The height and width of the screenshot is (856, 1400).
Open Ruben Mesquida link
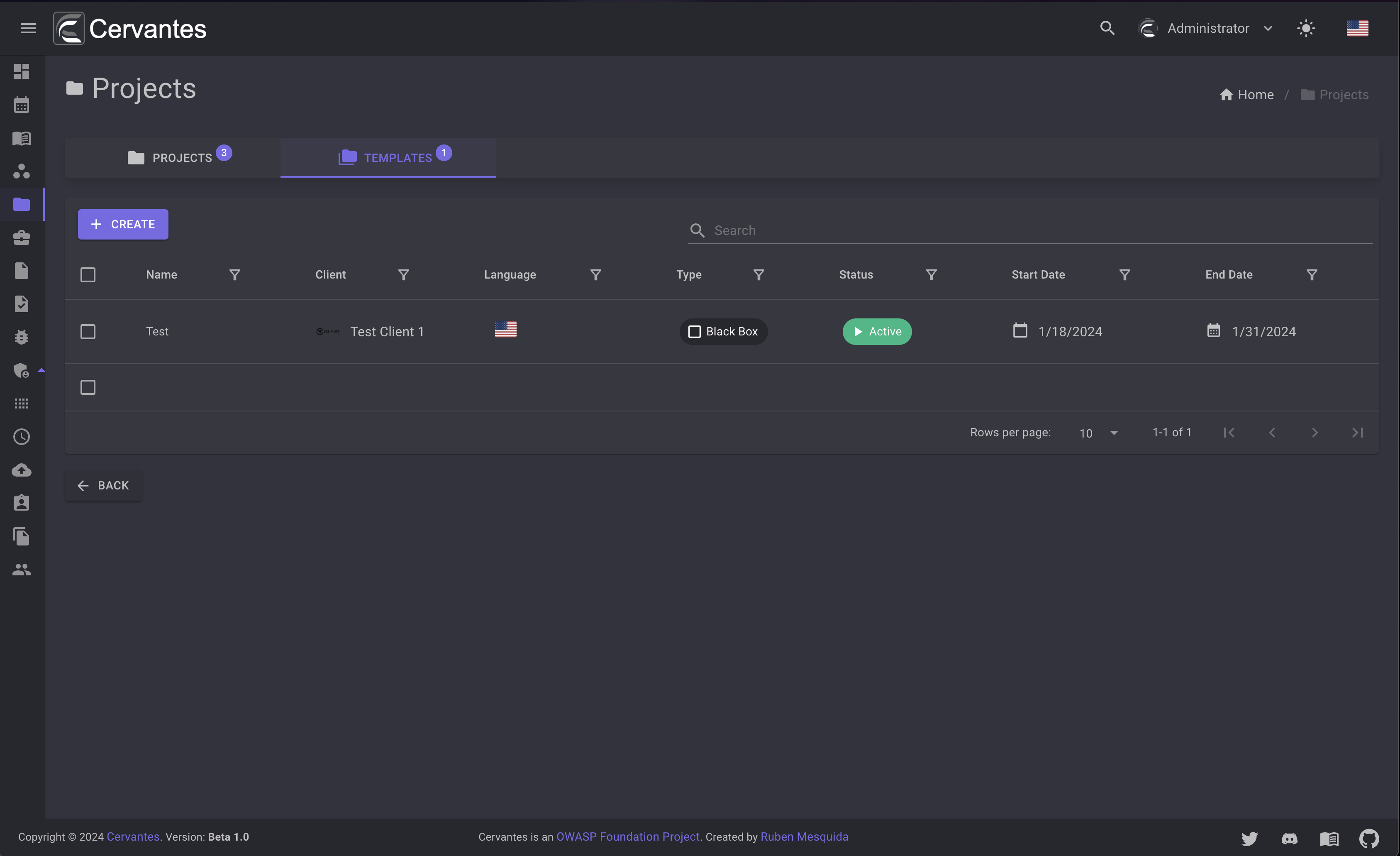[x=804, y=836]
